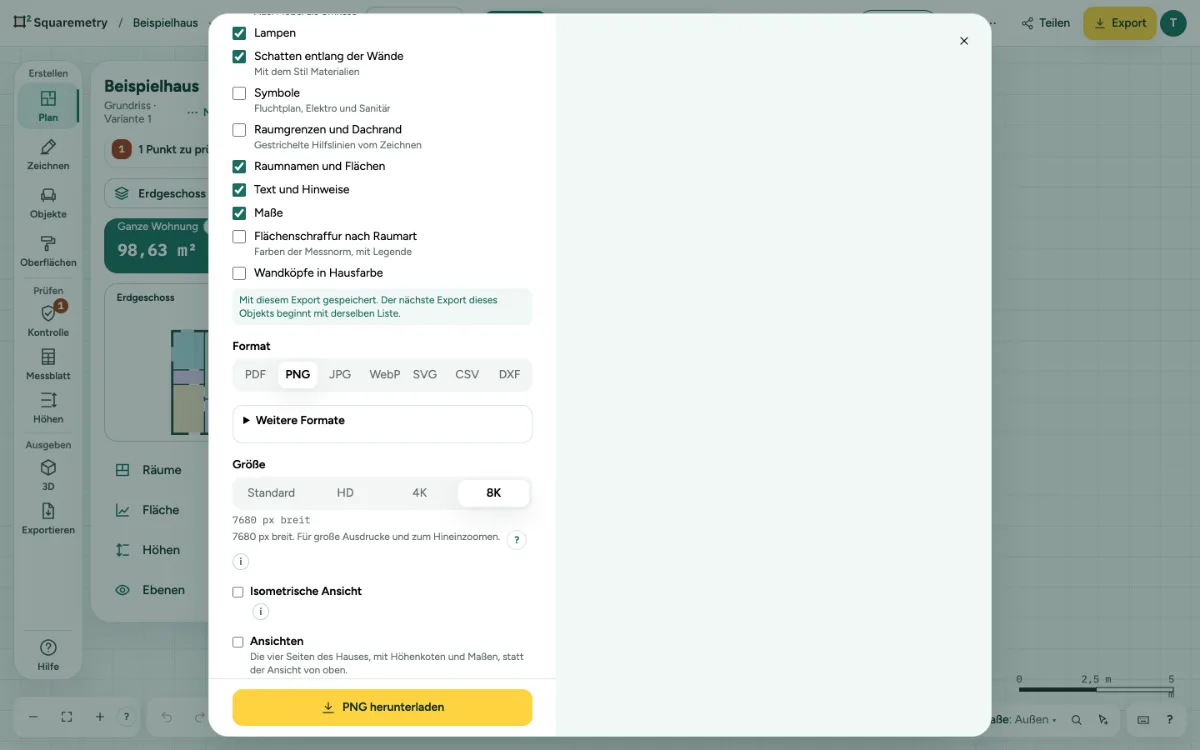Open the Messblatt table view
The height and width of the screenshot is (750, 1200).
pyautogui.click(x=48, y=365)
